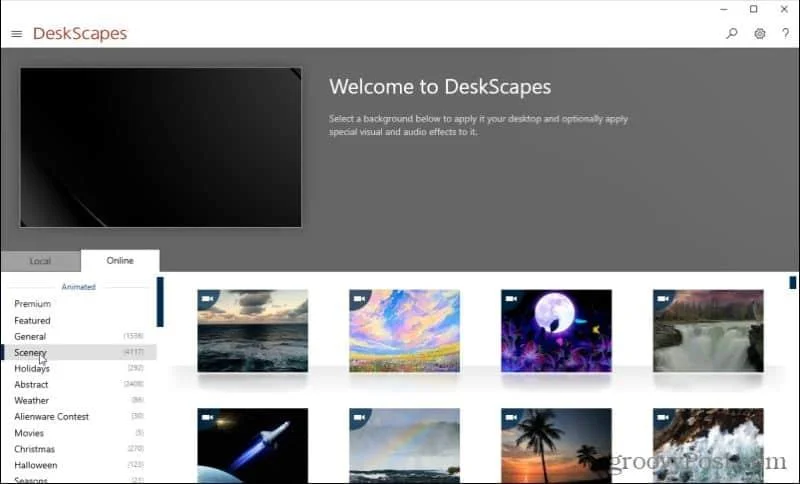Click the video icon on waterfall thumbnail
Viewport: 800px width, 484px height.
click(x=663, y=299)
